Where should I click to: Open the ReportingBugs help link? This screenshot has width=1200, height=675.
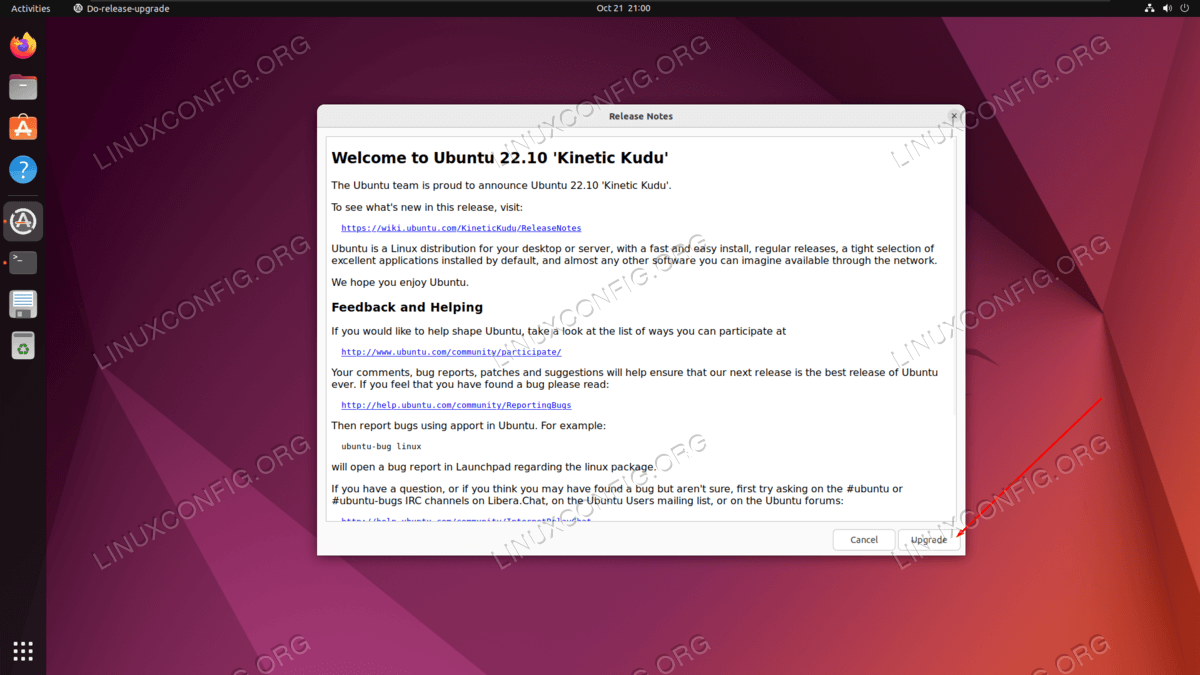point(456,405)
